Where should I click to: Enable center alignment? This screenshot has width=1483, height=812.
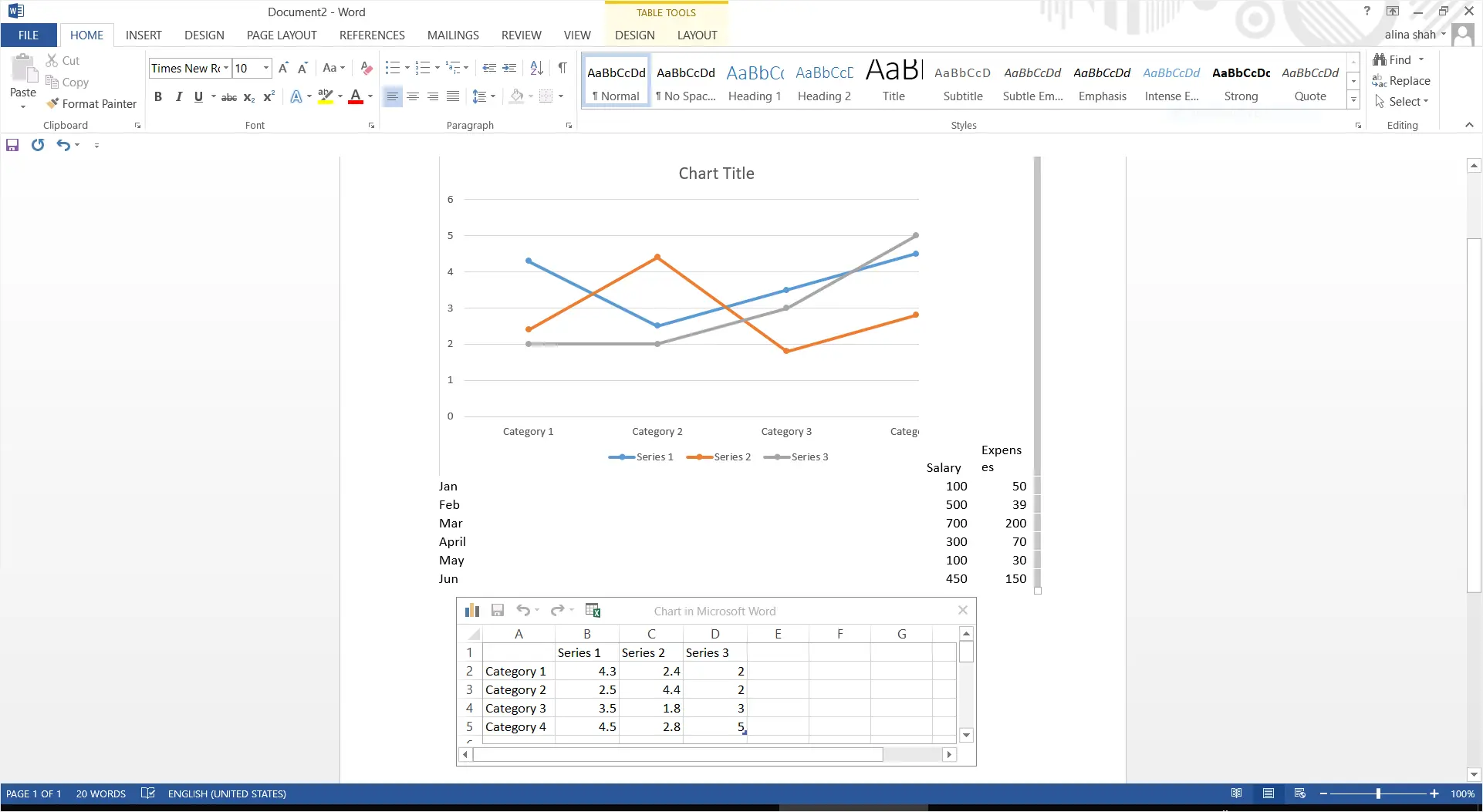point(413,97)
